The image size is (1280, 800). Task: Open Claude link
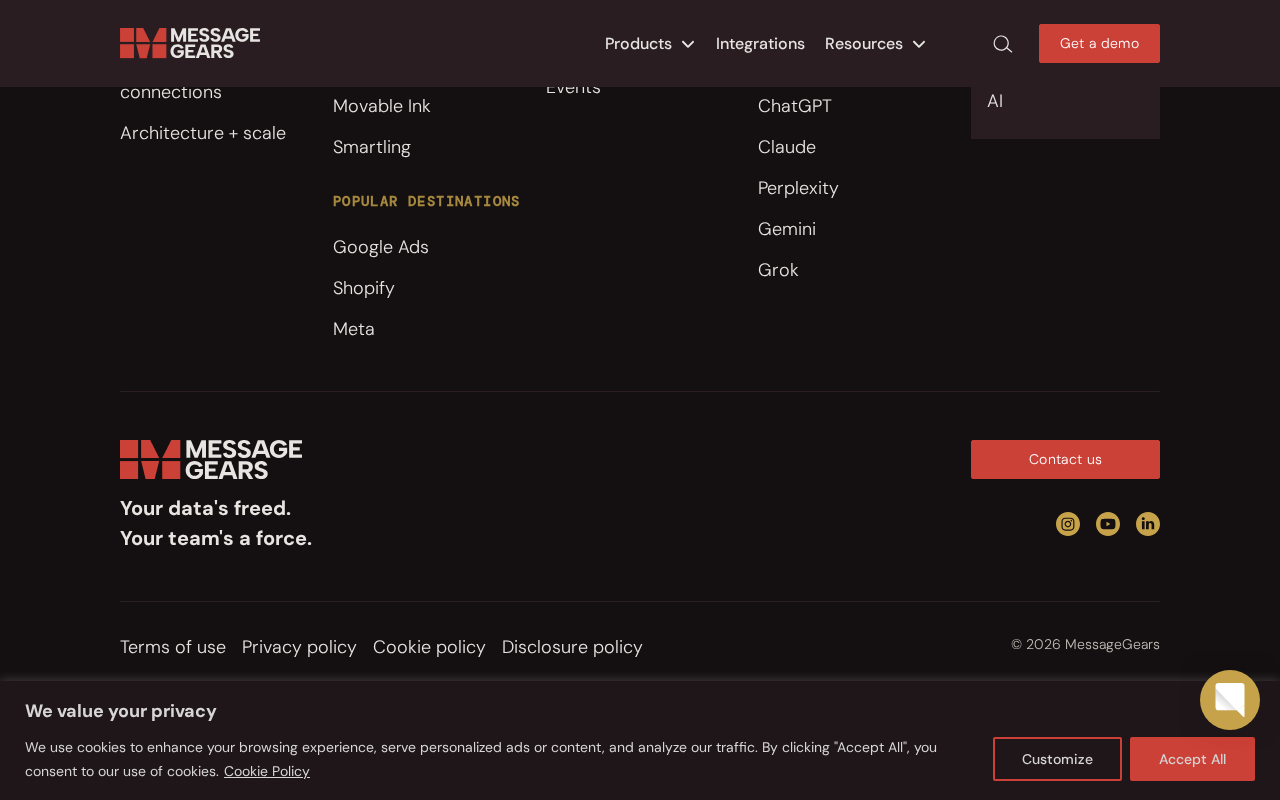pyautogui.click(x=787, y=147)
